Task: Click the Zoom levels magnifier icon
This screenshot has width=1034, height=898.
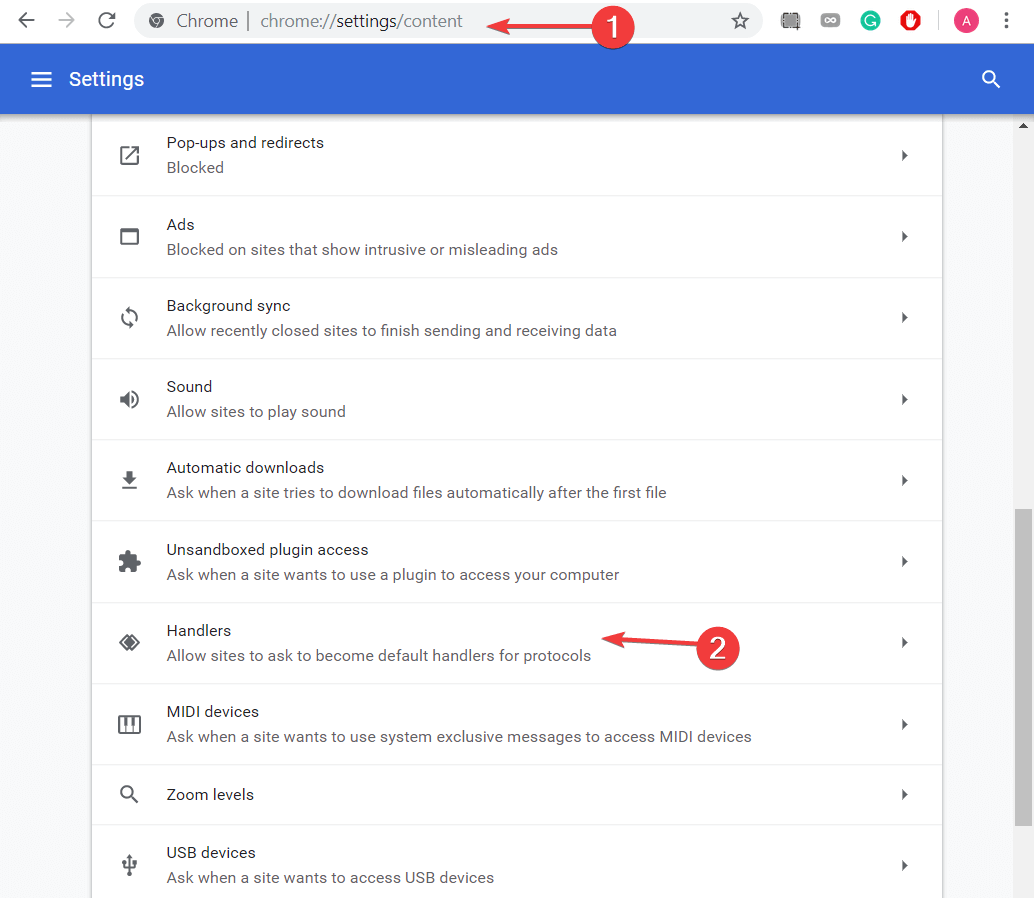Action: tap(129, 794)
